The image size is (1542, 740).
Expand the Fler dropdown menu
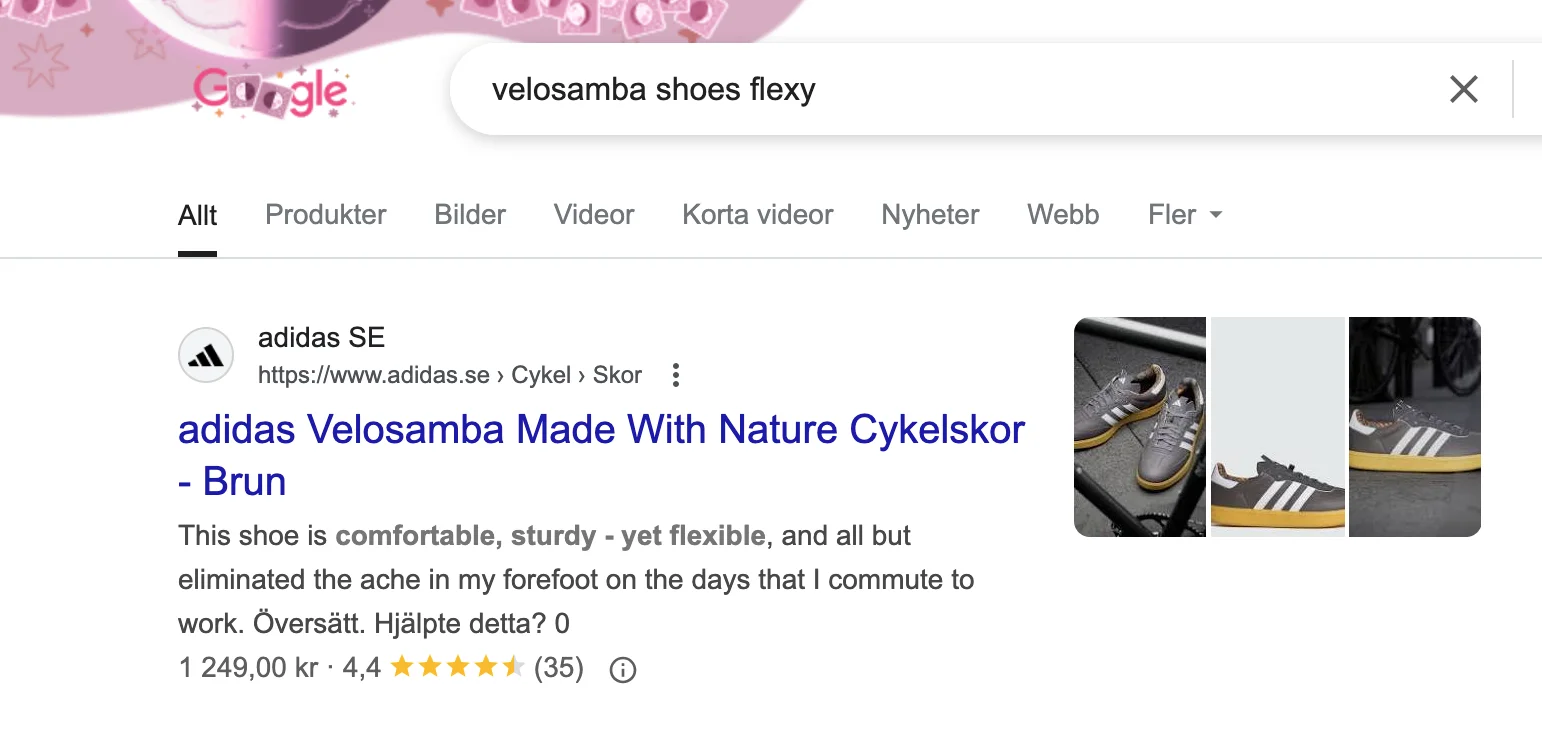[x=1185, y=215]
